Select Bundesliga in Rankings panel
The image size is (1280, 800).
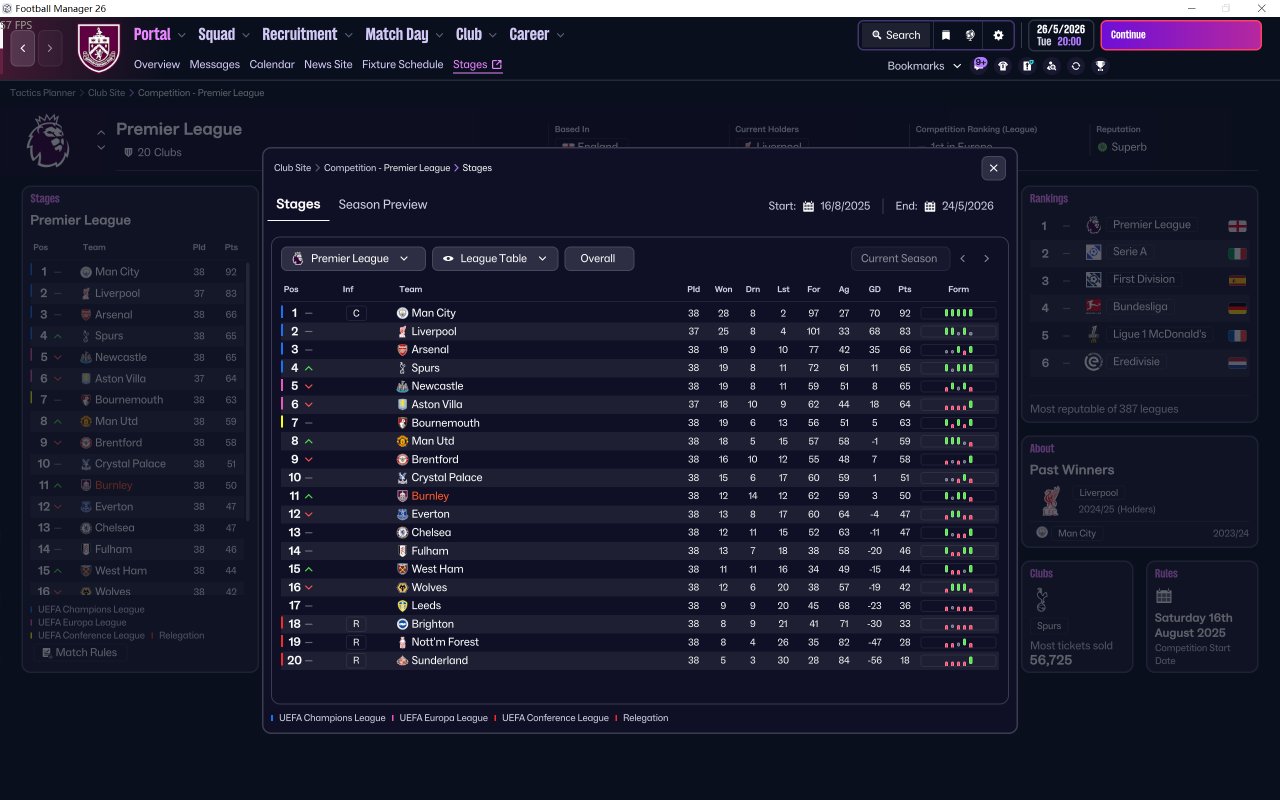1139,307
